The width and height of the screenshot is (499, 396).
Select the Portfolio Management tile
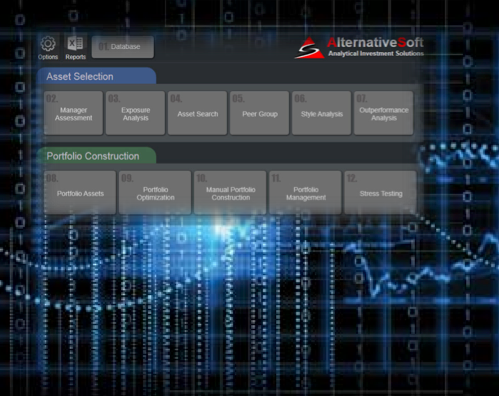click(305, 192)
